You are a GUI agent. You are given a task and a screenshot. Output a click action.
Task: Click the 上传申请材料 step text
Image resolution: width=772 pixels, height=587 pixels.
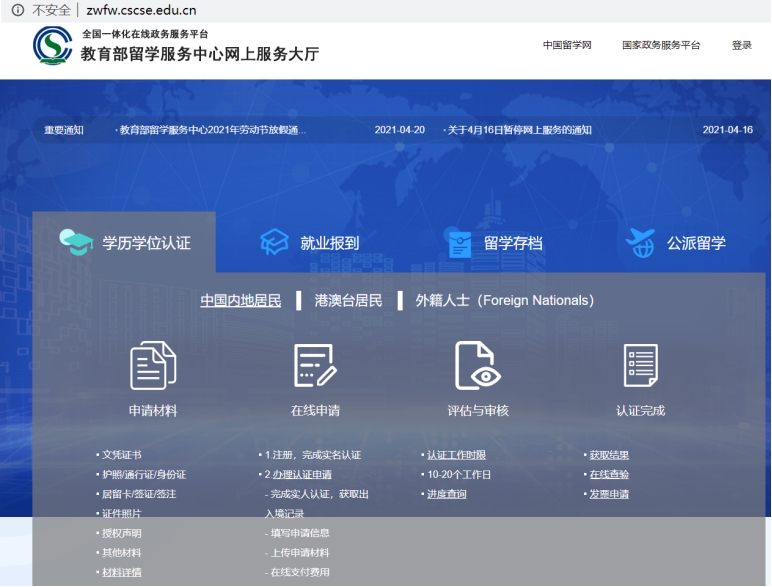coord(300,553)
